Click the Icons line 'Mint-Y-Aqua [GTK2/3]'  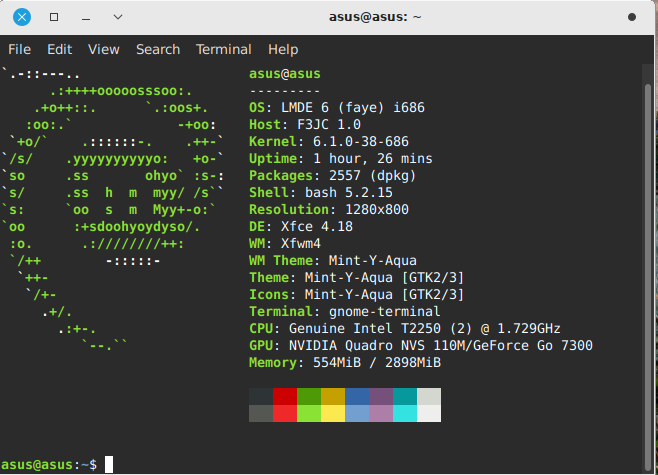(384, 295)
